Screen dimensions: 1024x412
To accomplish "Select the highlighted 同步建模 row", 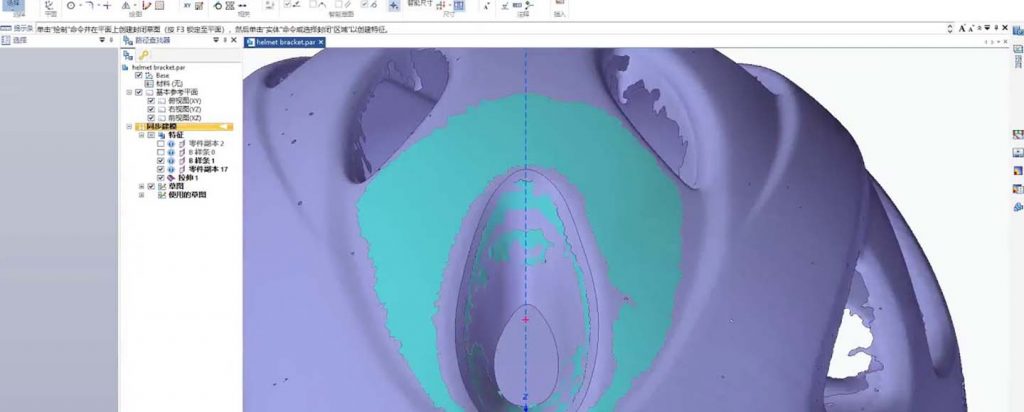I will pos(184,127).
